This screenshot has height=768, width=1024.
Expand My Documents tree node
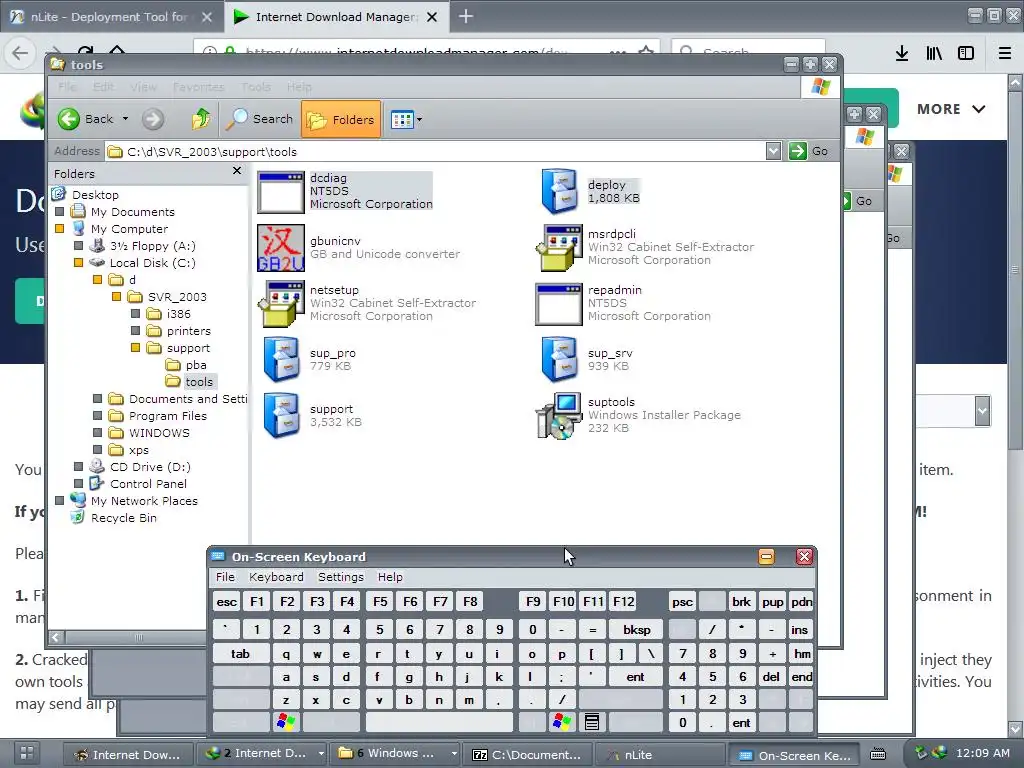click(60, 212)
